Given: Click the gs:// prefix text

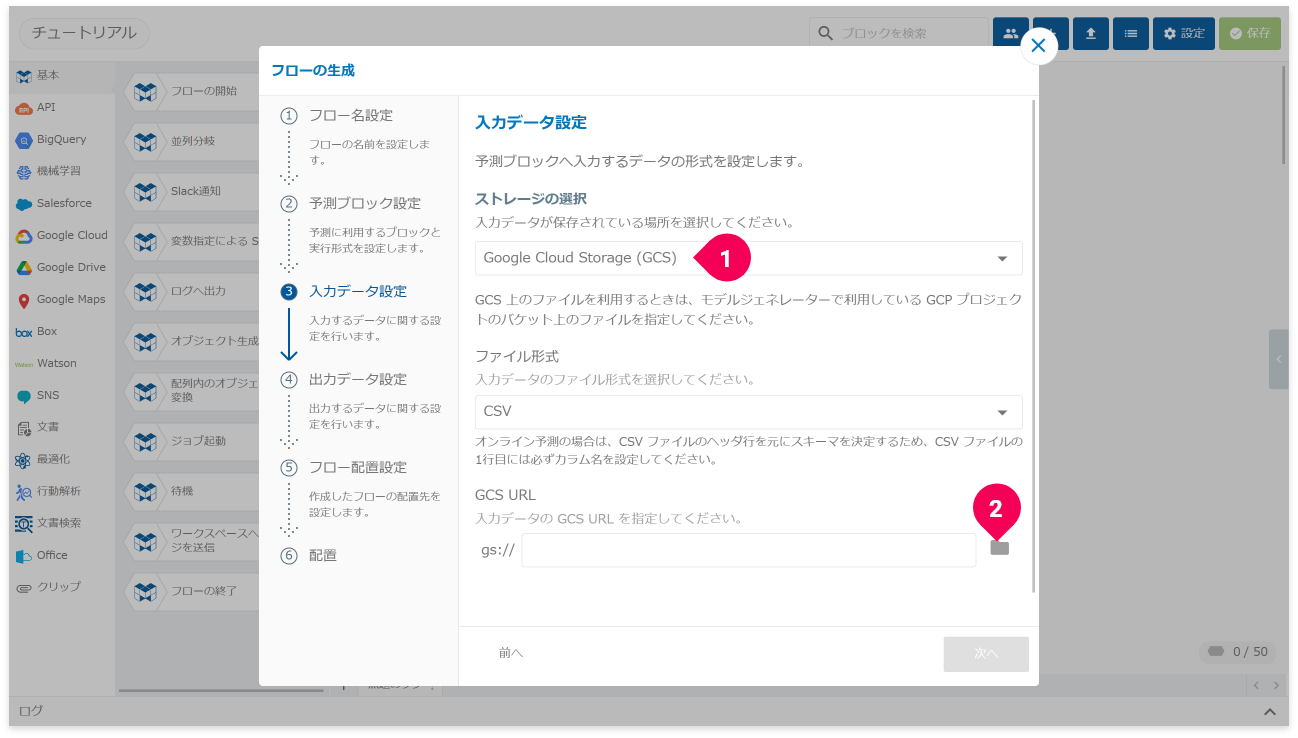Looking at the screenshot, I should coord(498,550).
